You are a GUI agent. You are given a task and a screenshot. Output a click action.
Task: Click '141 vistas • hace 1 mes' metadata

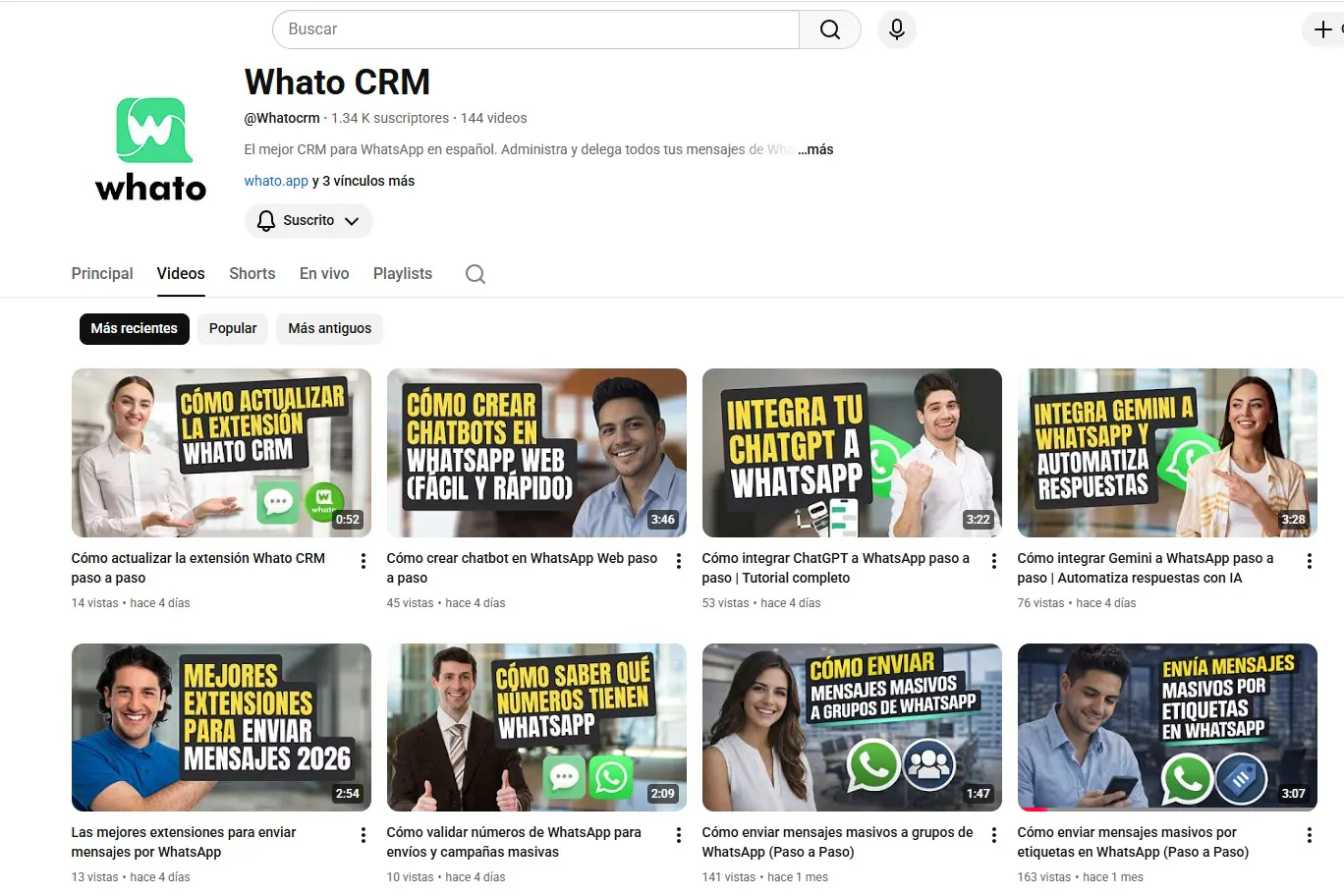pyautogui.click(x=765, y=877)
